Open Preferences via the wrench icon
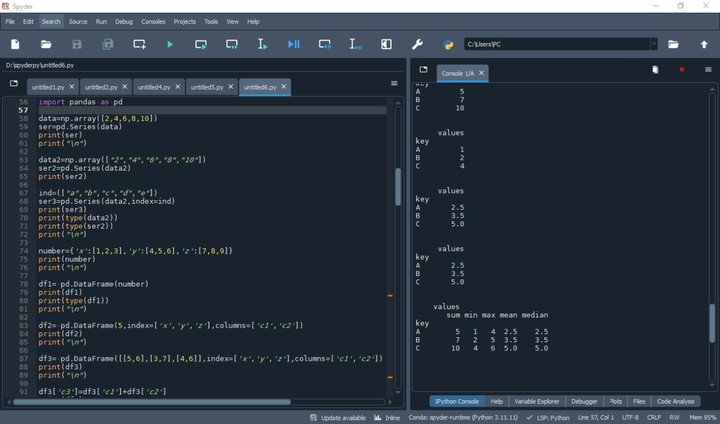 (418, 44)
